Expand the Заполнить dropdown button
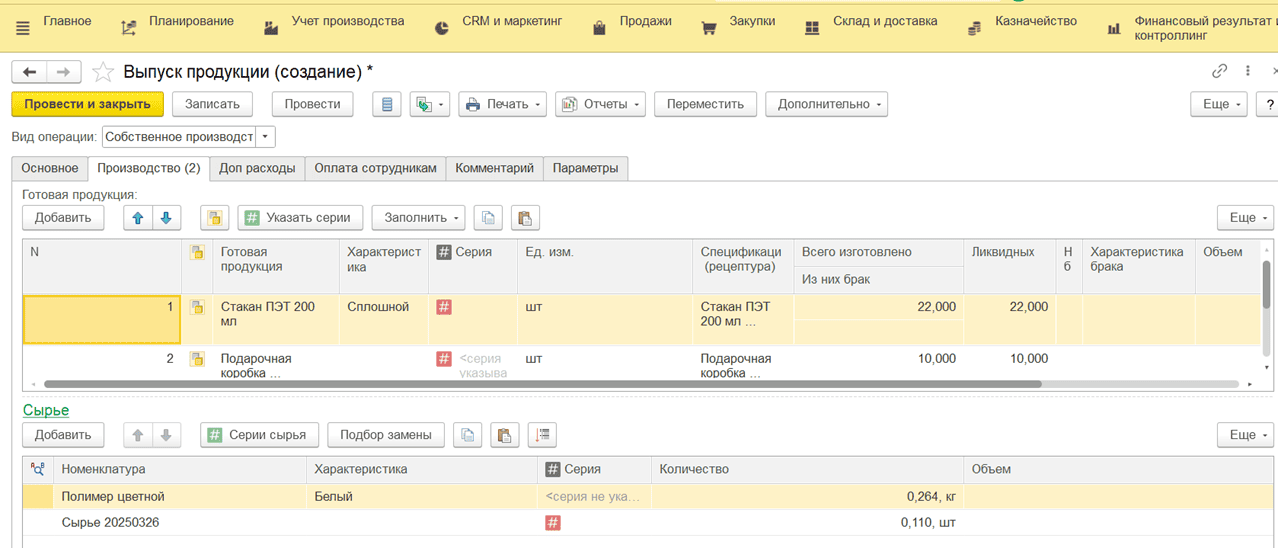Image resolution: width=1278 pixels, height=548 pixels. pyautogui.click(x=418, y=218)
